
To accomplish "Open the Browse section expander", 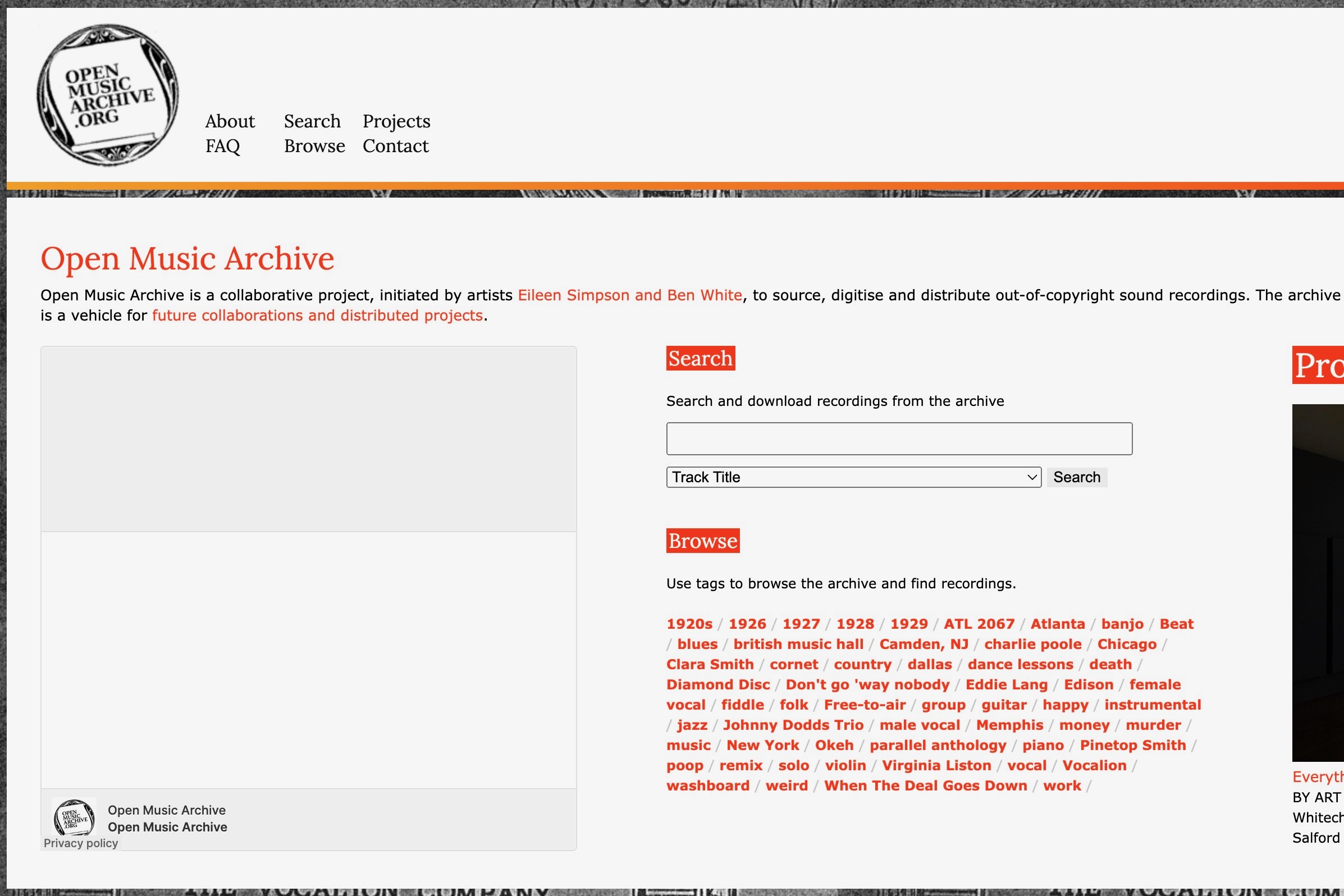I will pos(703,541).
